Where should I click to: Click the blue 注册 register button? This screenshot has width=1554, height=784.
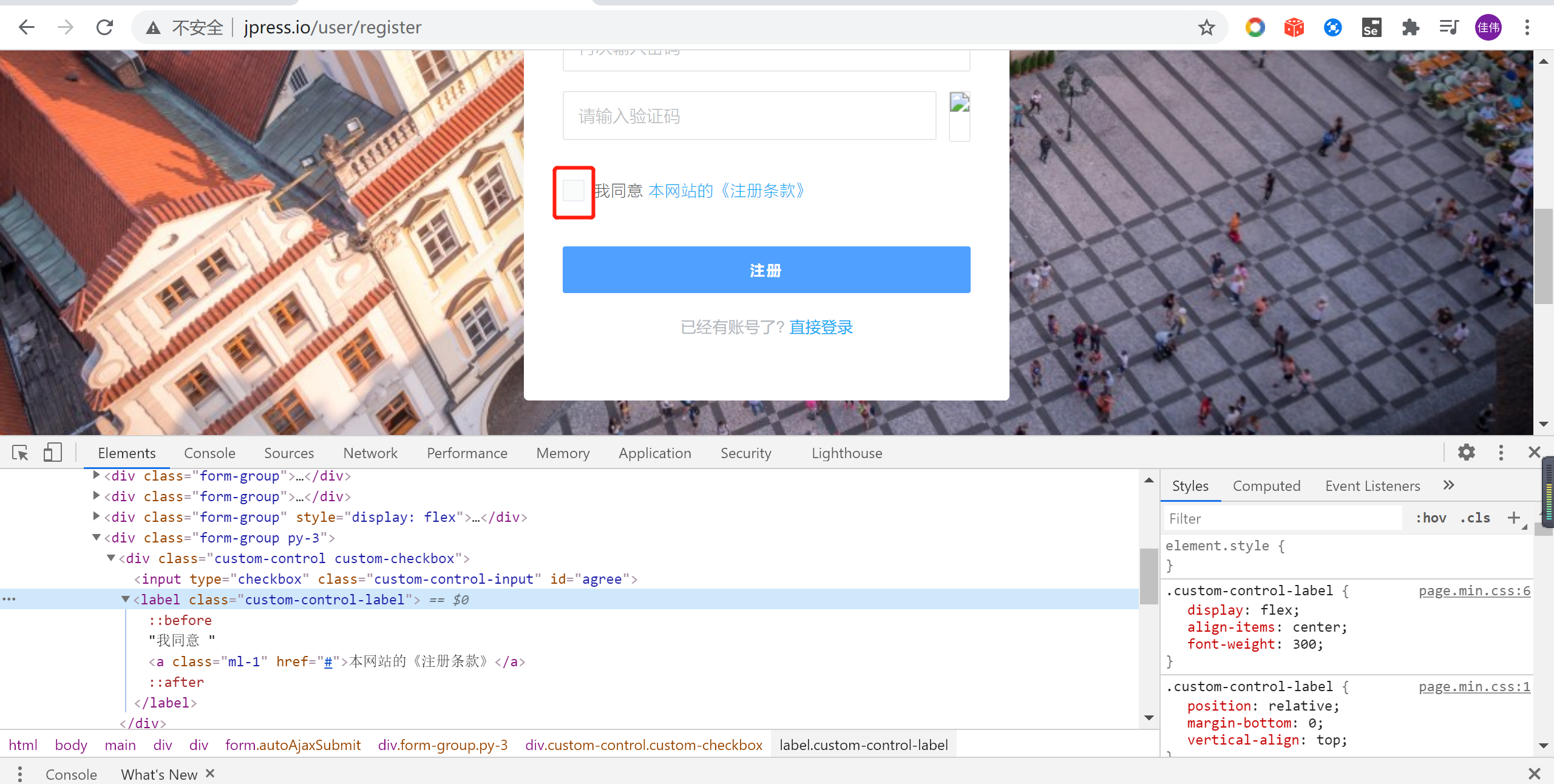coord(766,270)
